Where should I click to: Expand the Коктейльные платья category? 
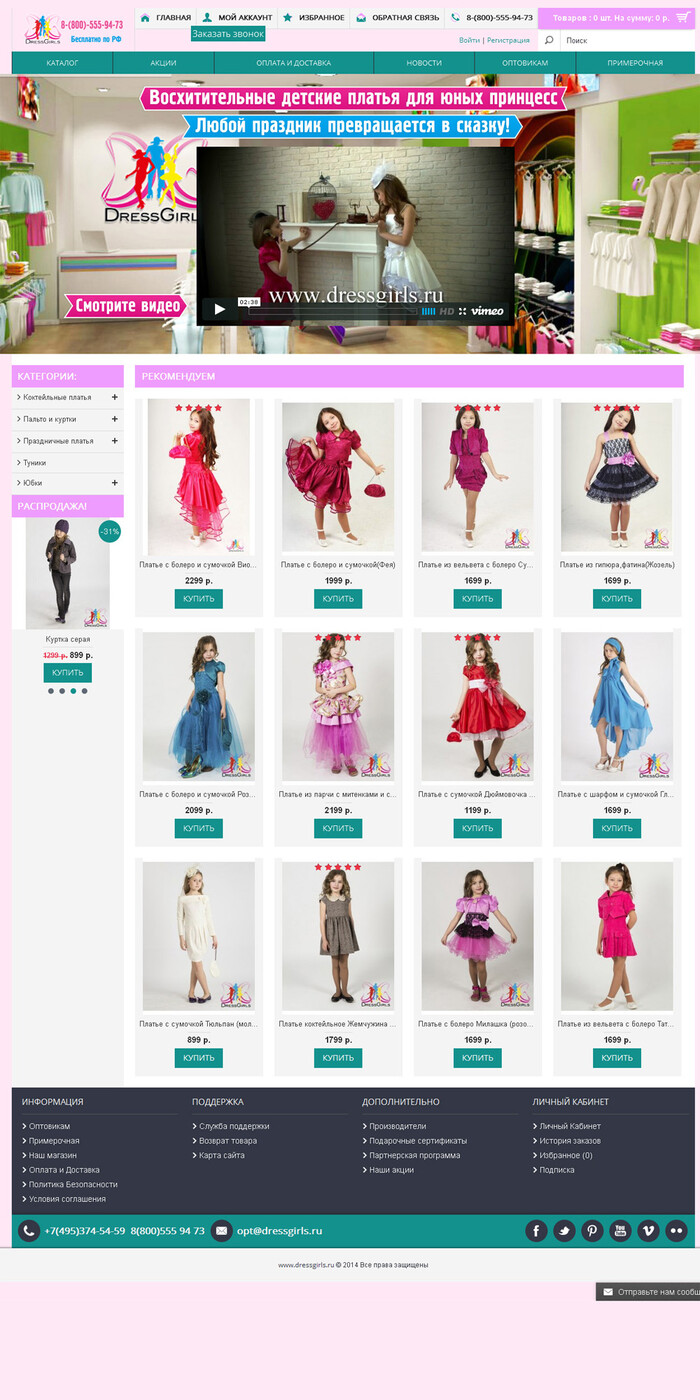(x=115, y=397)
